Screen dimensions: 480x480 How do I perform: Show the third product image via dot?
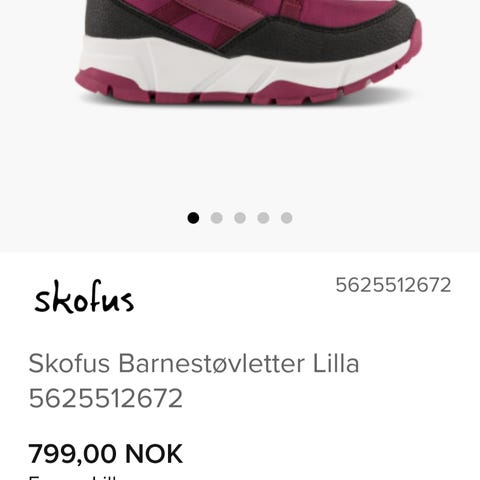(x=240, y=218)
